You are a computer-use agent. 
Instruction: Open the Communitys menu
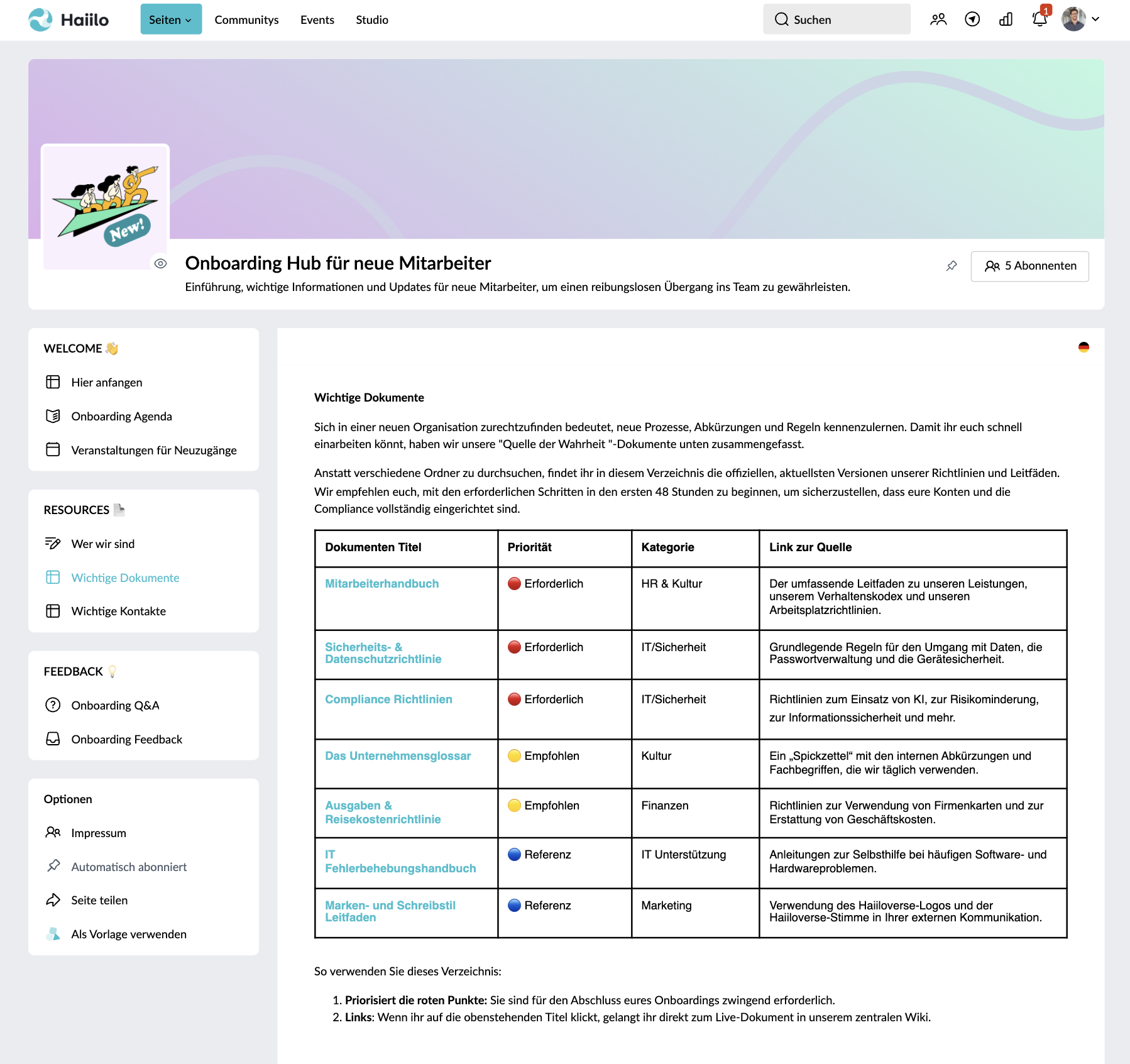246,19
